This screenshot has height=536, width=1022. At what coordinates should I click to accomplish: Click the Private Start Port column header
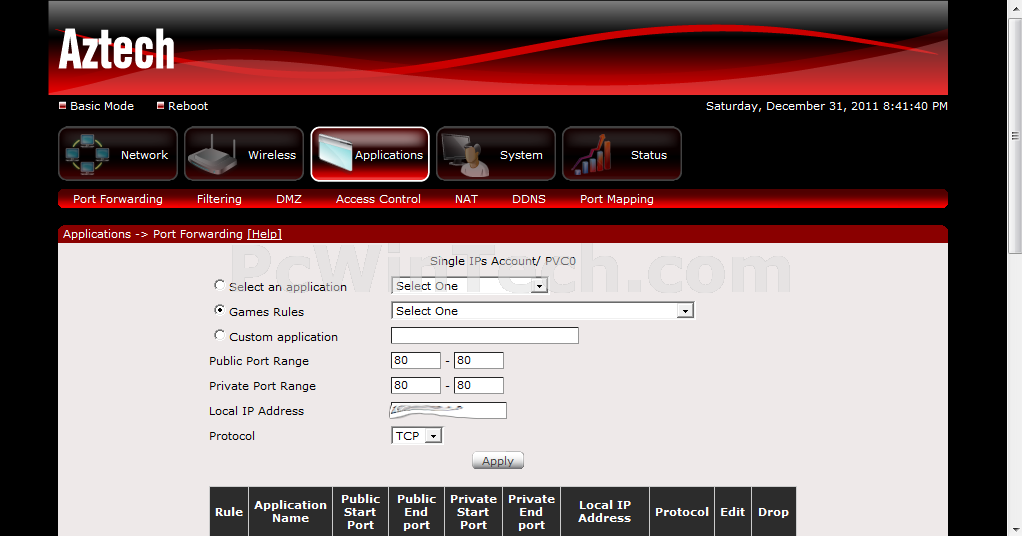point(473,512)
